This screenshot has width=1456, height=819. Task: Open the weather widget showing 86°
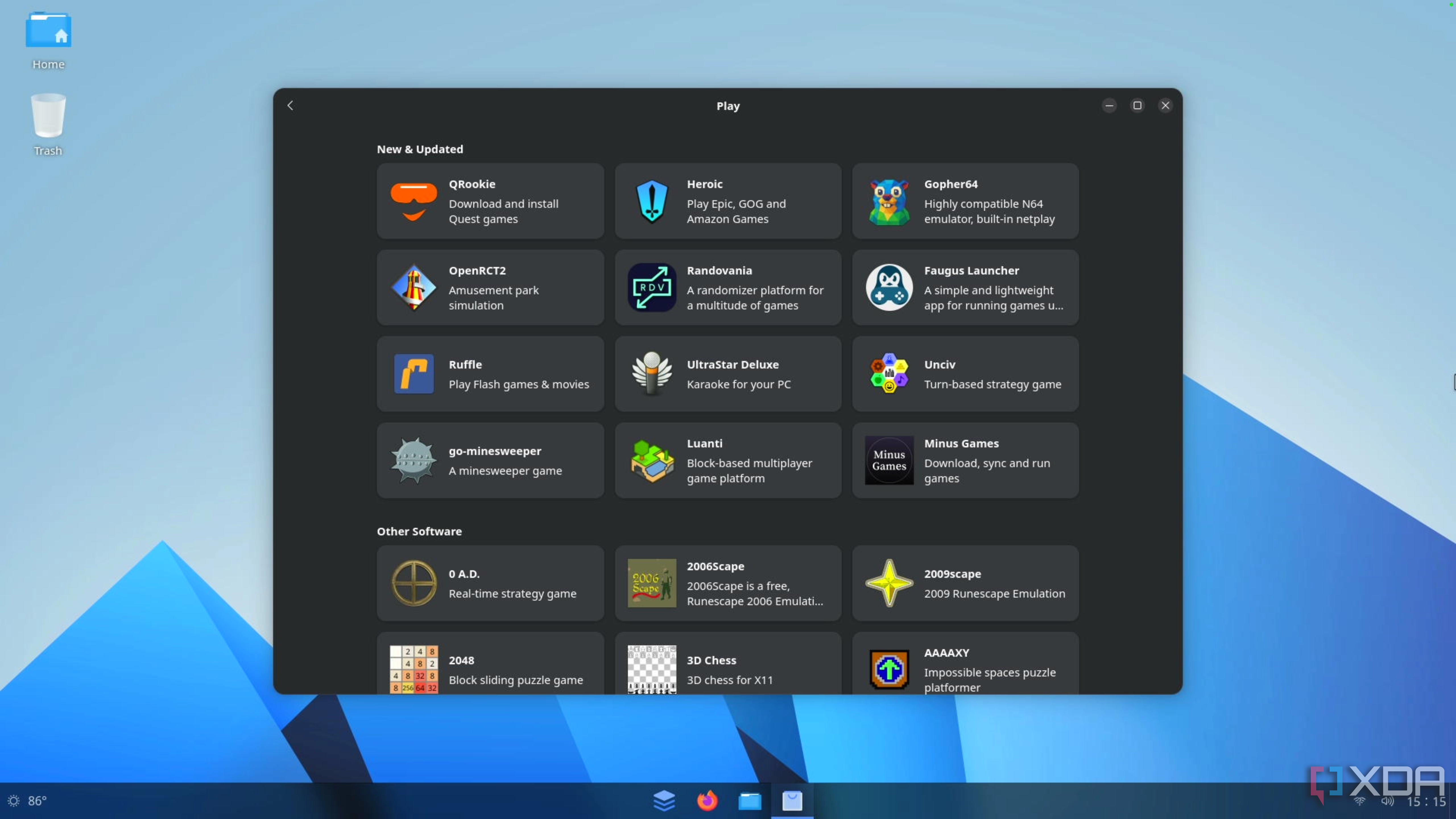pos(26,801)
